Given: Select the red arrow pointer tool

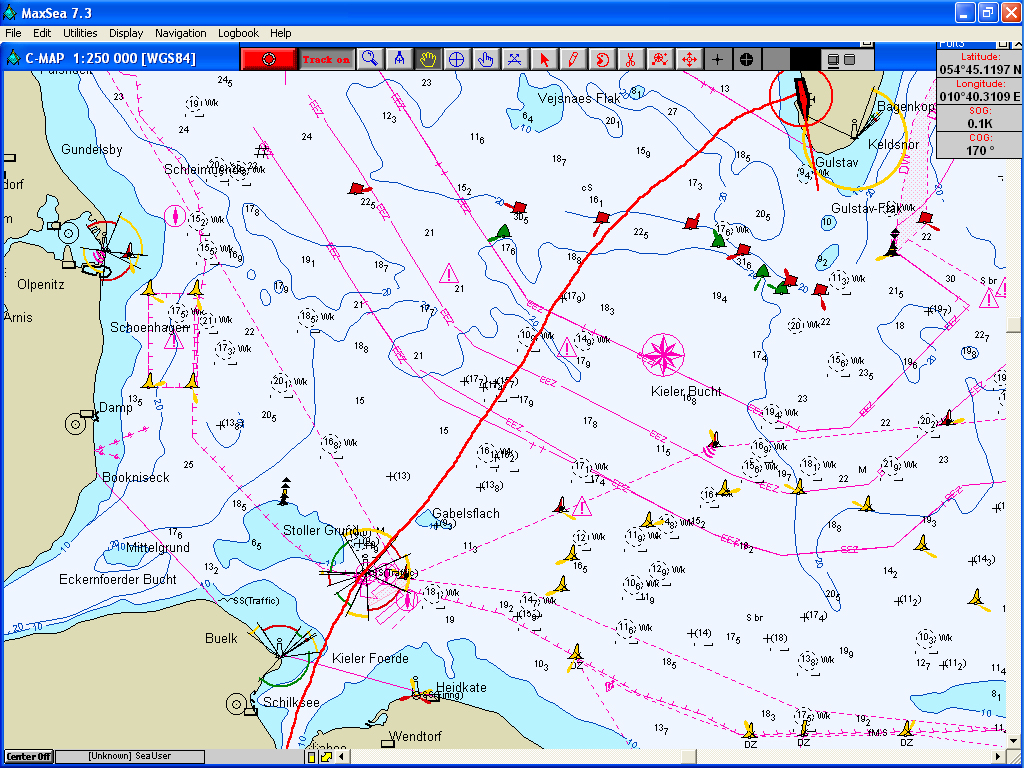Looking at the screenshot, I should (543, 59).
